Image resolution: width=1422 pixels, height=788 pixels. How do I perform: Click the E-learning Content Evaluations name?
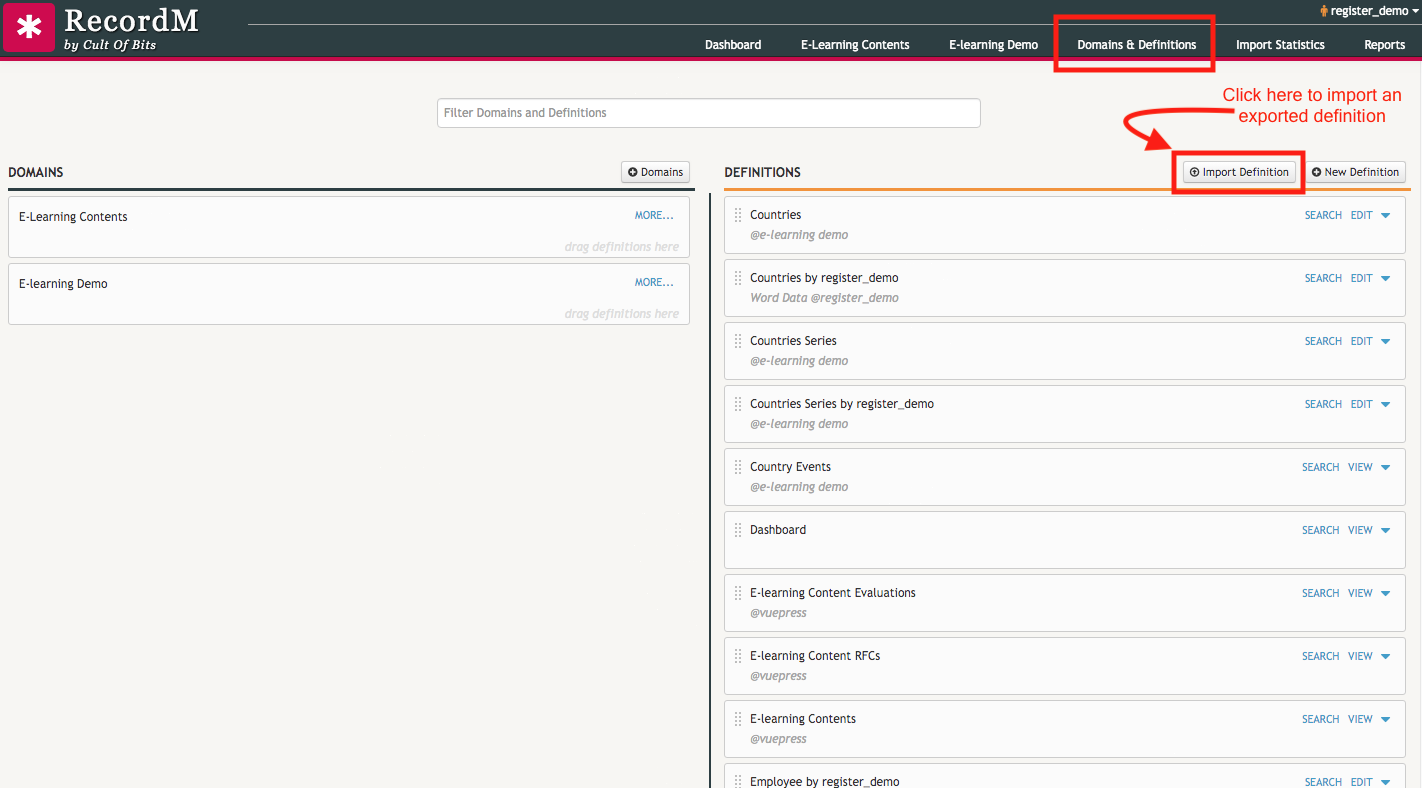[833, 593]
